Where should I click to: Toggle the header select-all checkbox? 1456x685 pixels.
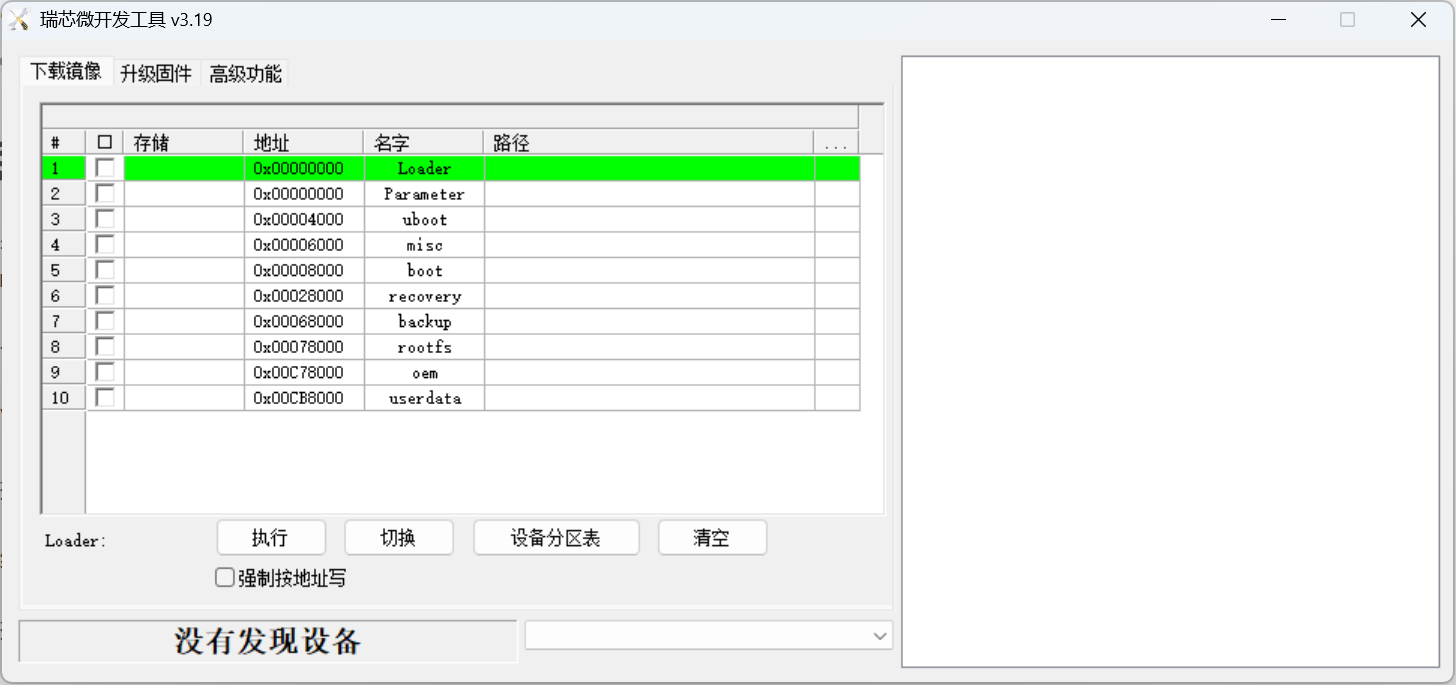tap(105, 143)
